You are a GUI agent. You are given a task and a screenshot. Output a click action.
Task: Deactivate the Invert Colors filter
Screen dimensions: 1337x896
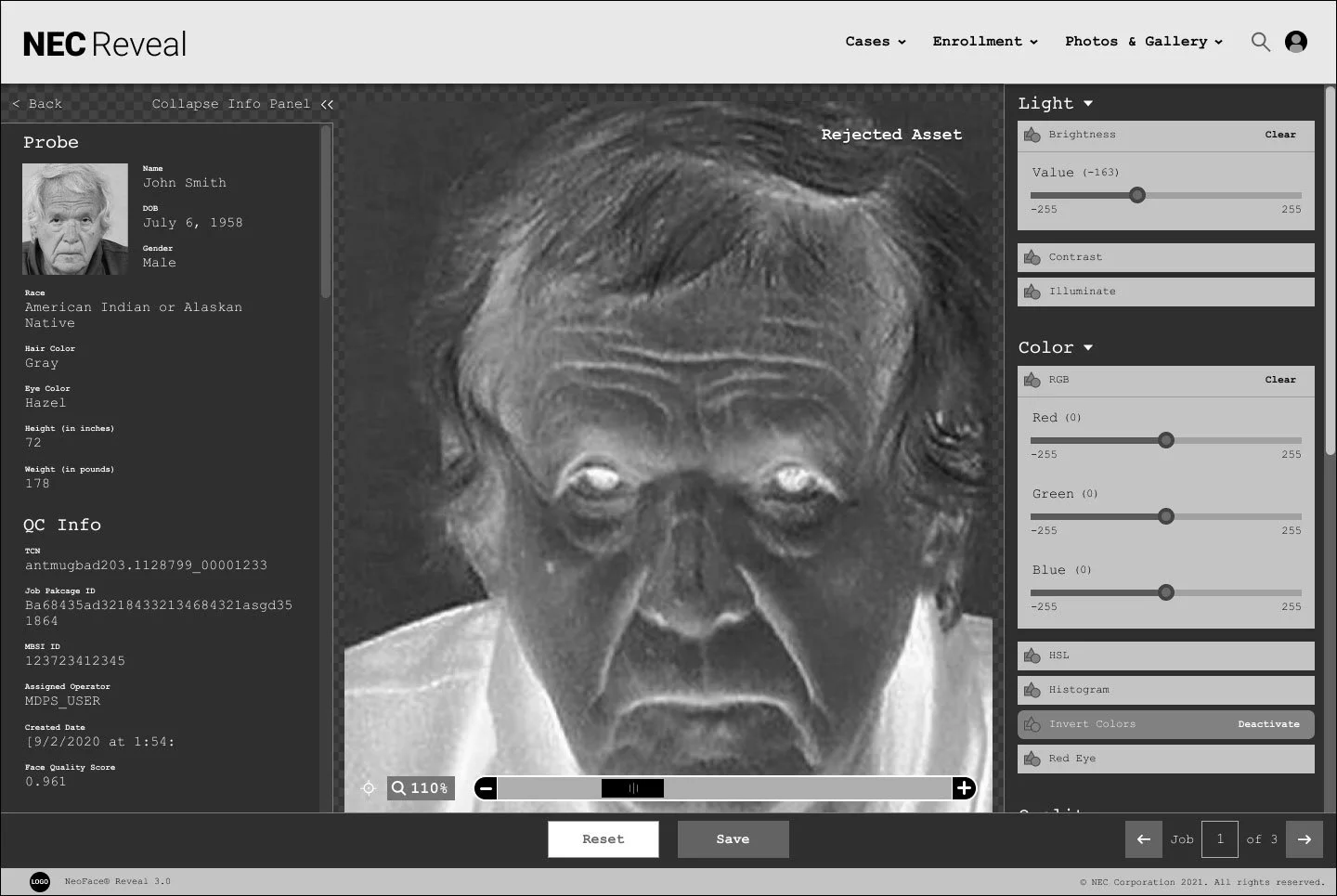1268,724
